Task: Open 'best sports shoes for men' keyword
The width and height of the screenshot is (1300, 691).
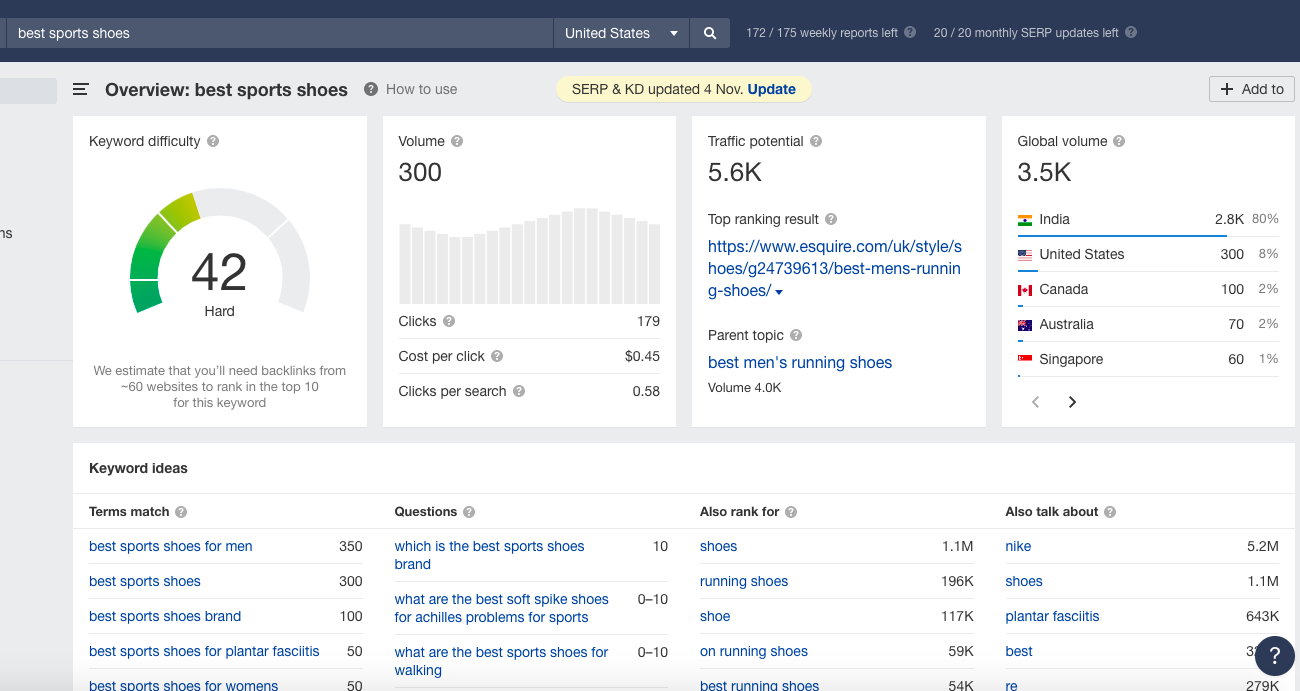Action: click(171, 547)
